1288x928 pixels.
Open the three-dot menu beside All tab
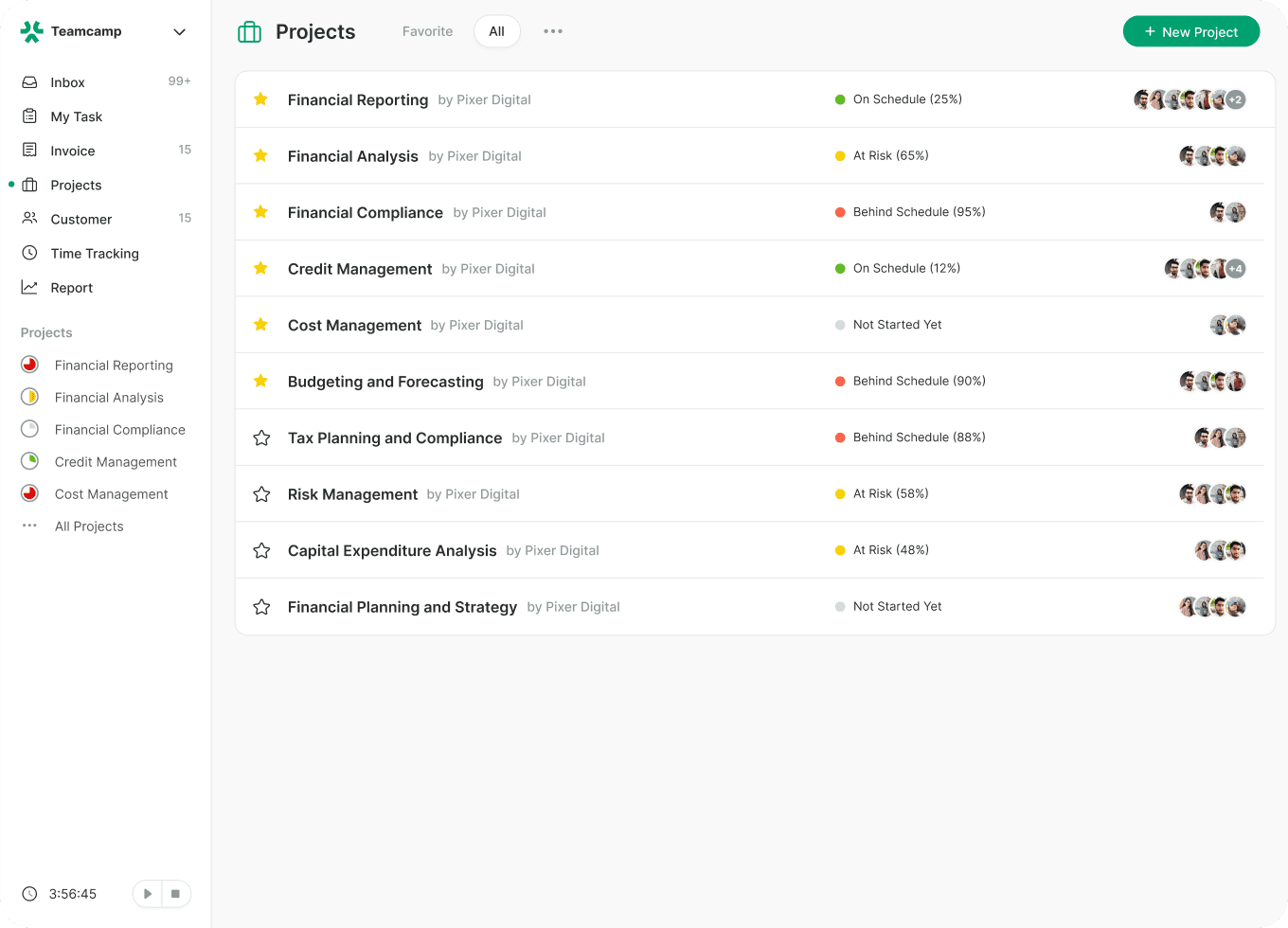pyautogui.click(x=553, y=31)
